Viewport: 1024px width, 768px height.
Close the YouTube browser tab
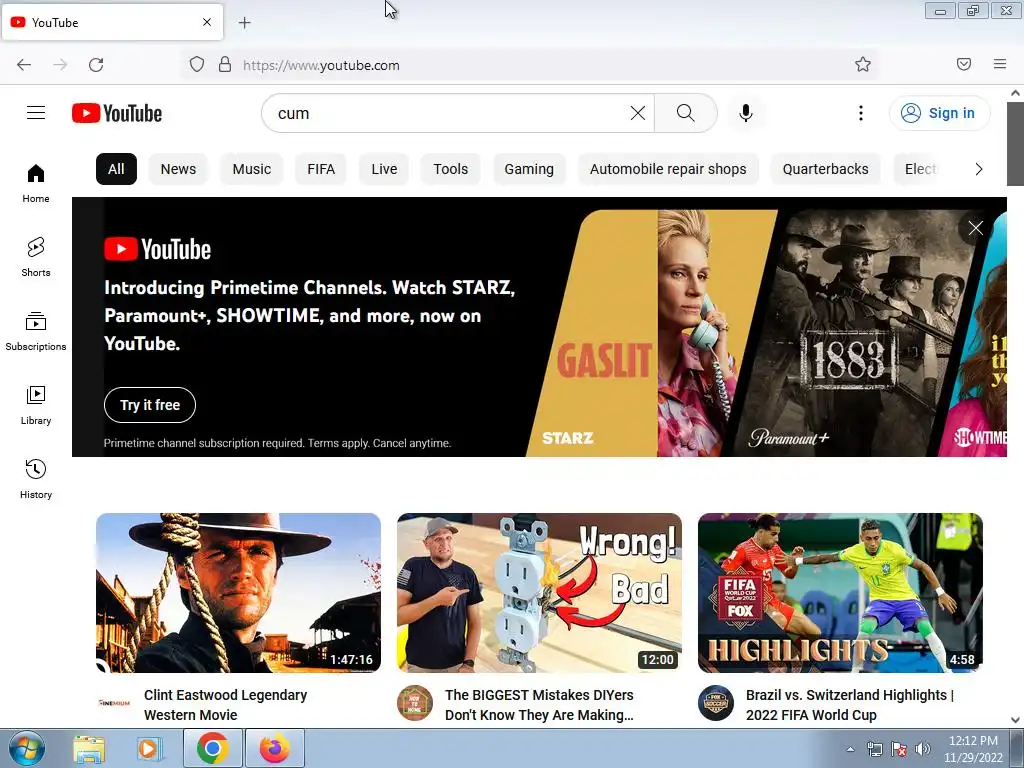click(207, 22)
